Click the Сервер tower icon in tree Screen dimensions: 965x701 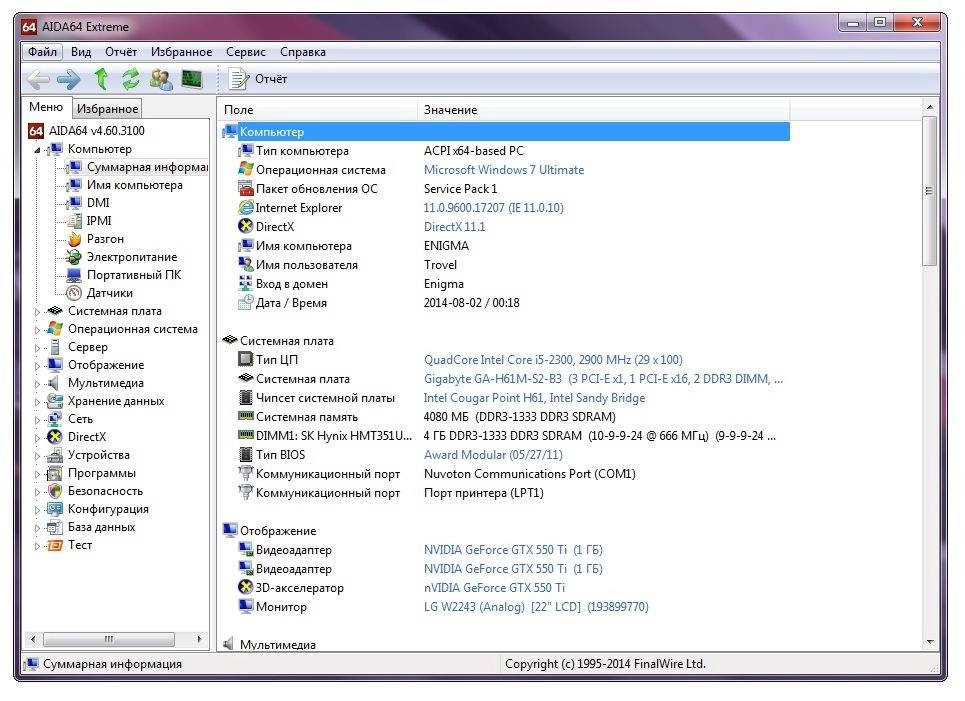click(55, 346)
